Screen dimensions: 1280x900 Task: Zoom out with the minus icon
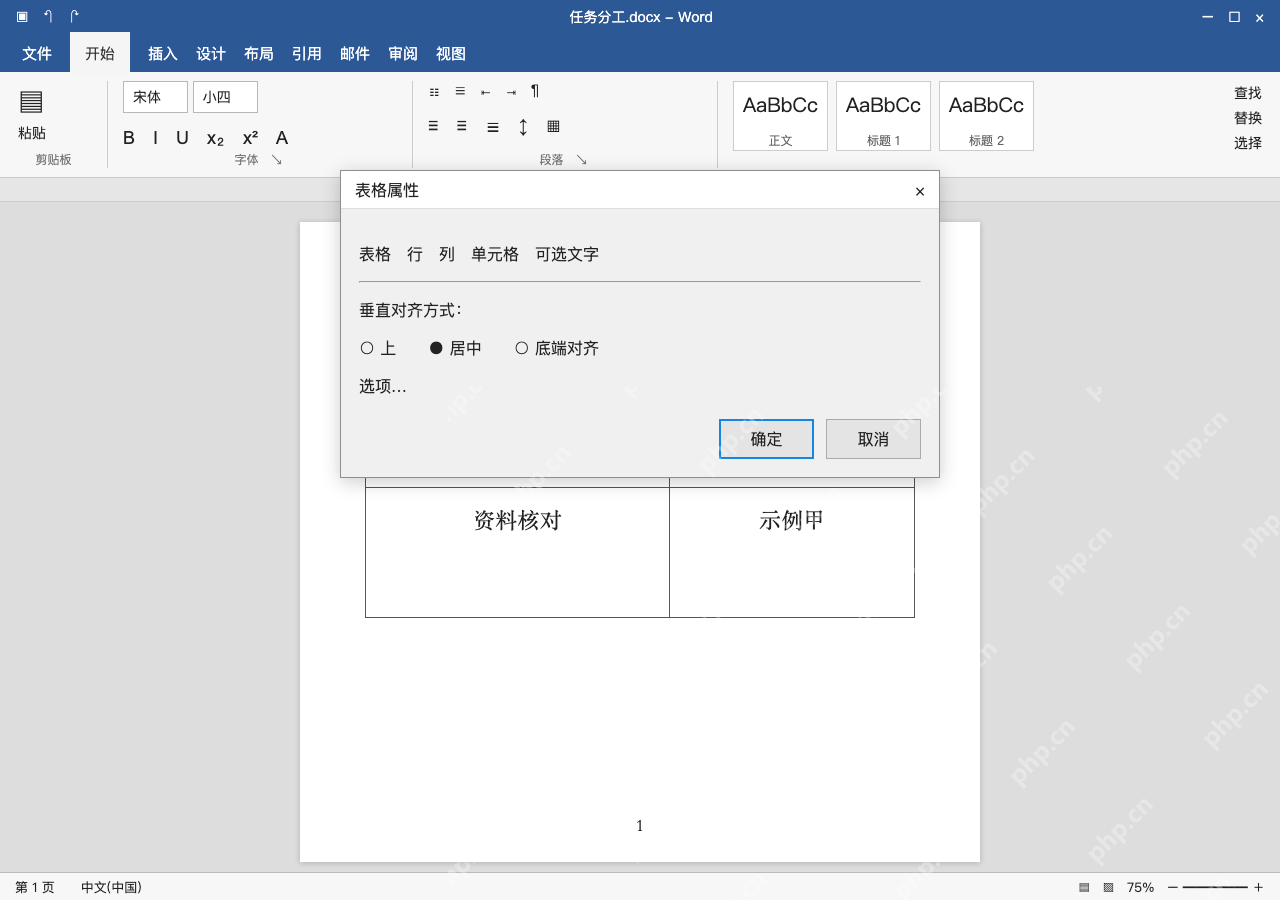(1173, 887)
